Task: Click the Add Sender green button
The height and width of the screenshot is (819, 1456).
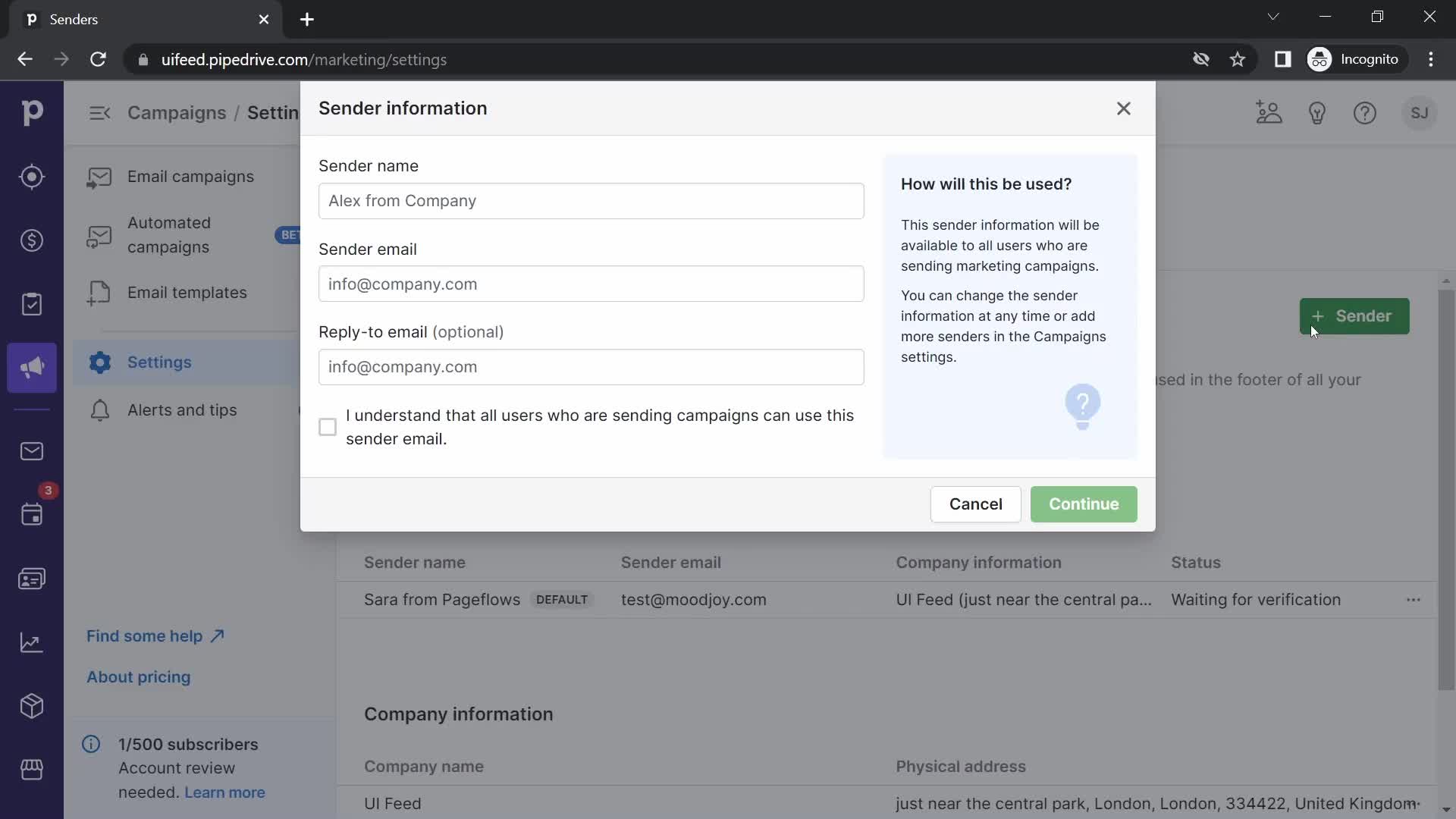Action: click(1355, 316)
